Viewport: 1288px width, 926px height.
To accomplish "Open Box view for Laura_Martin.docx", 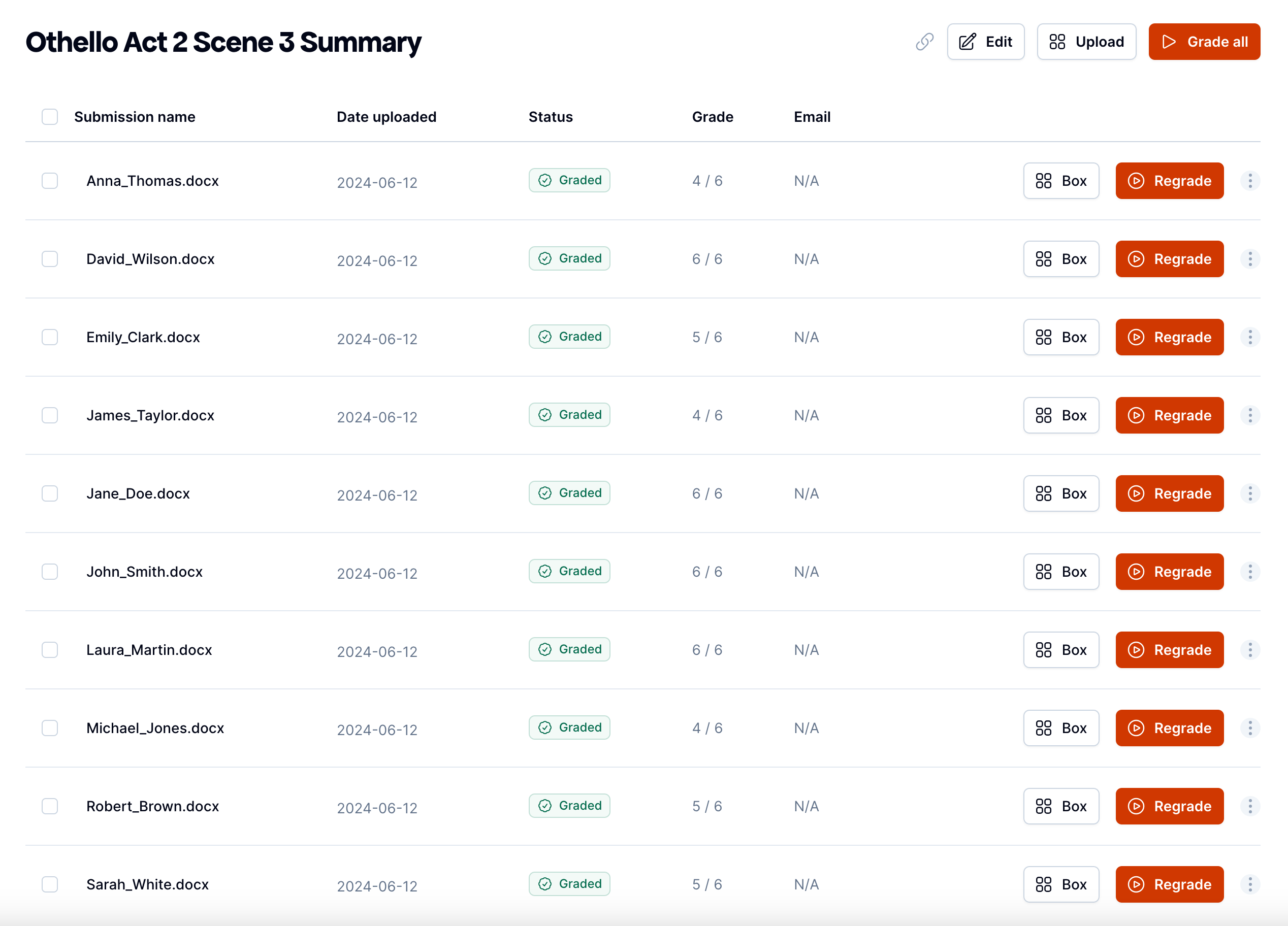I will point(1061,649).
